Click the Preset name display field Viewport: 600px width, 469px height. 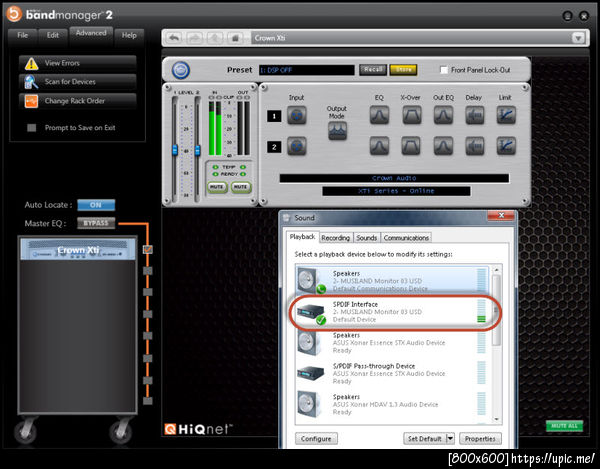[x=307, y=70]
